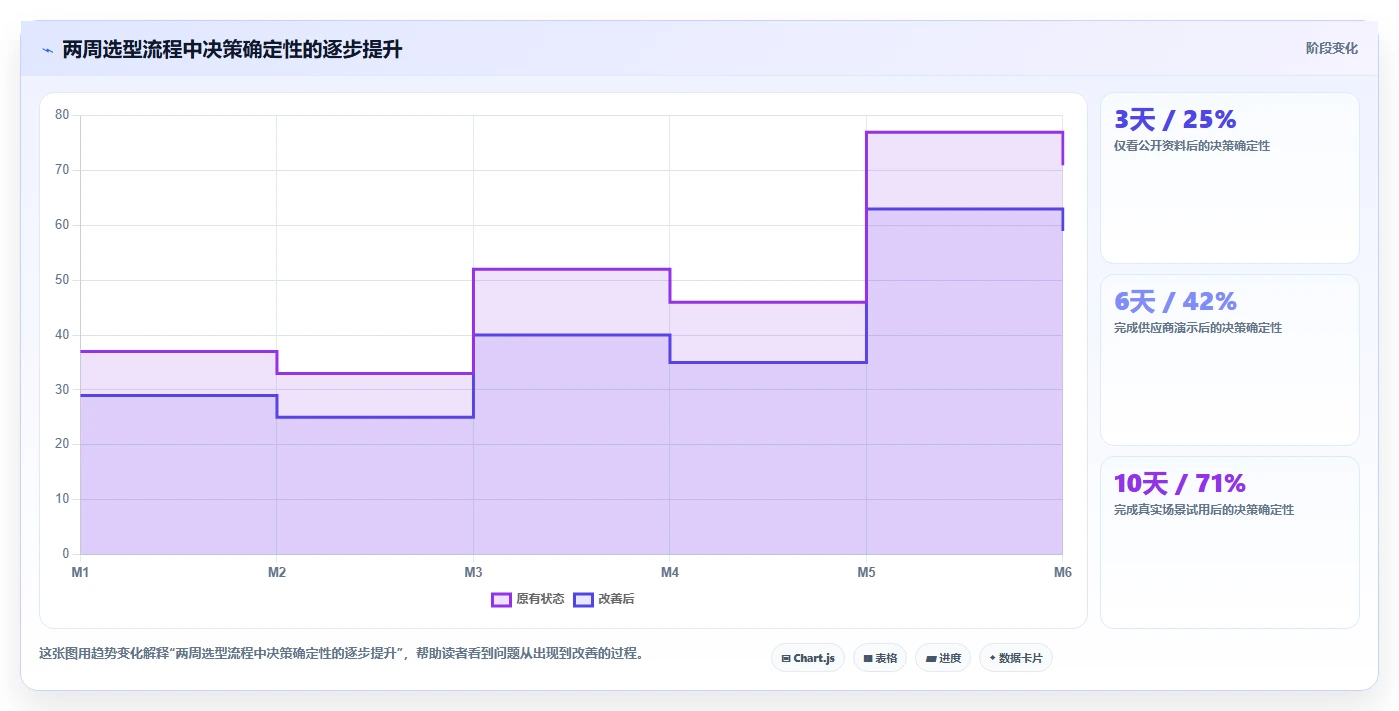
Task: Click the text 完成真实场景试用后的决策确定性
Action: 1204,510
